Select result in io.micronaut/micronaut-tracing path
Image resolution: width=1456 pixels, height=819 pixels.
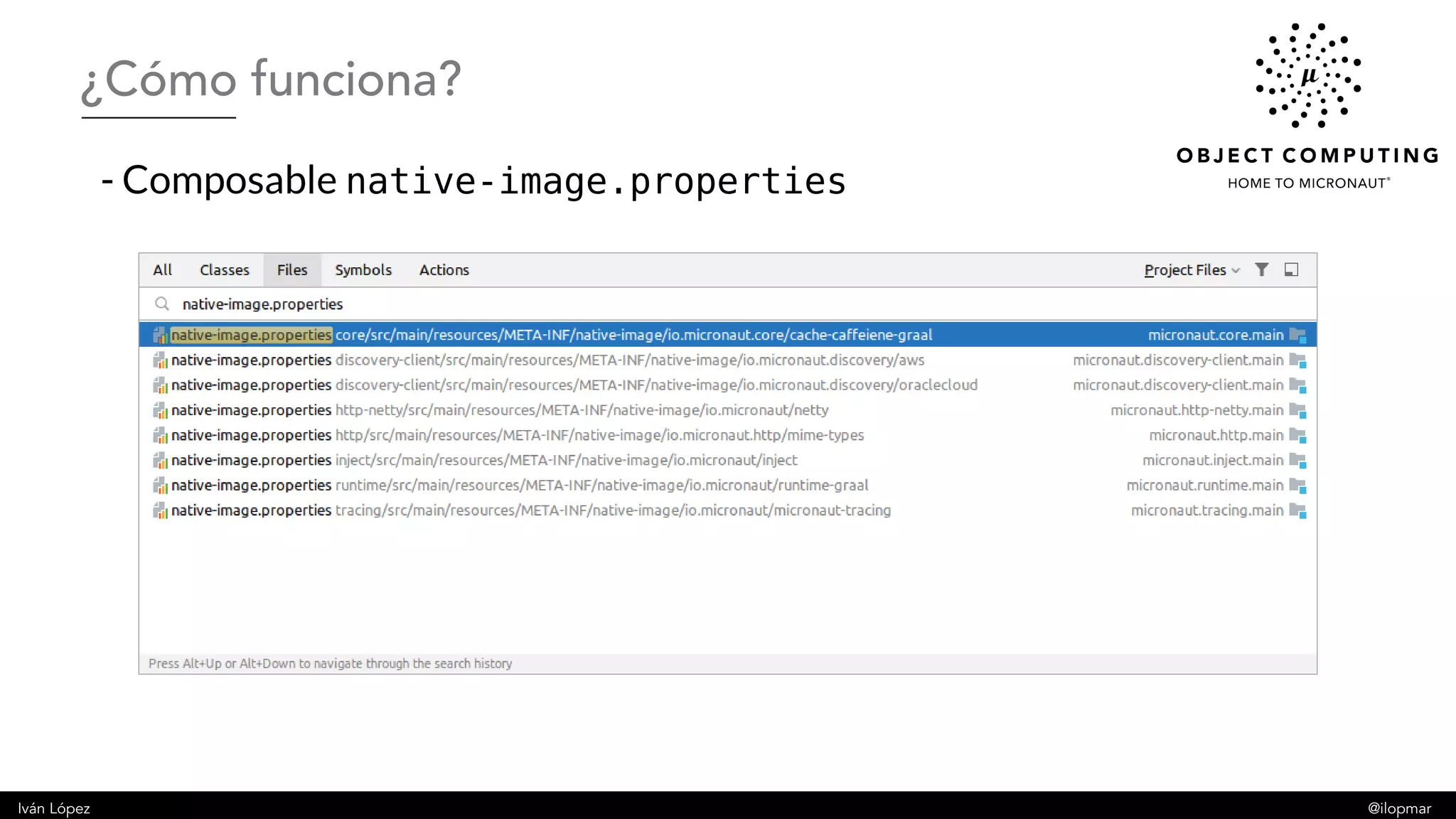pyautogui.click(x=728, y=510)
